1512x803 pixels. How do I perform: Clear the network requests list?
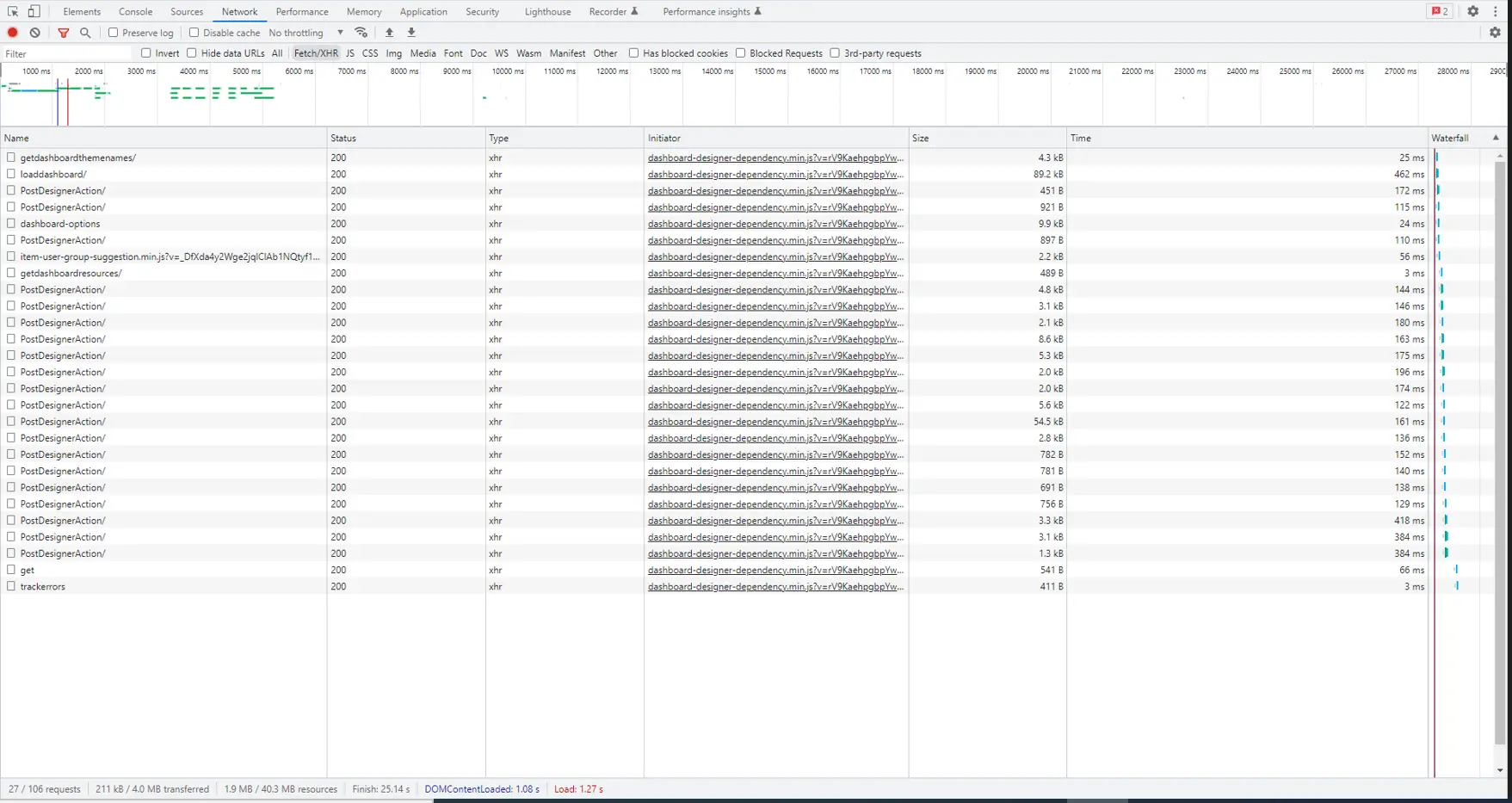[34, 32]
